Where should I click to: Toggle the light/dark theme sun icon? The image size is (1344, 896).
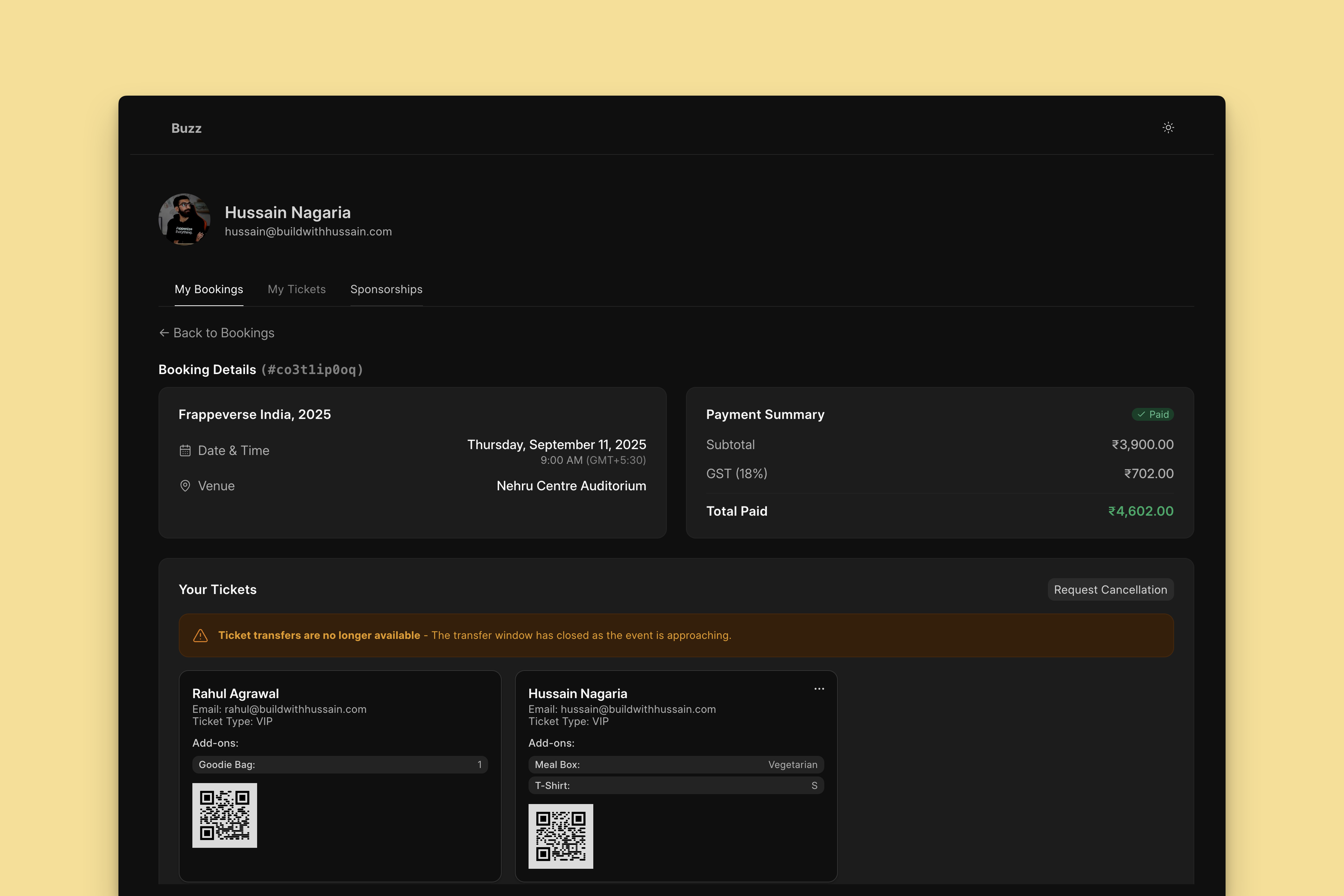1168,127
